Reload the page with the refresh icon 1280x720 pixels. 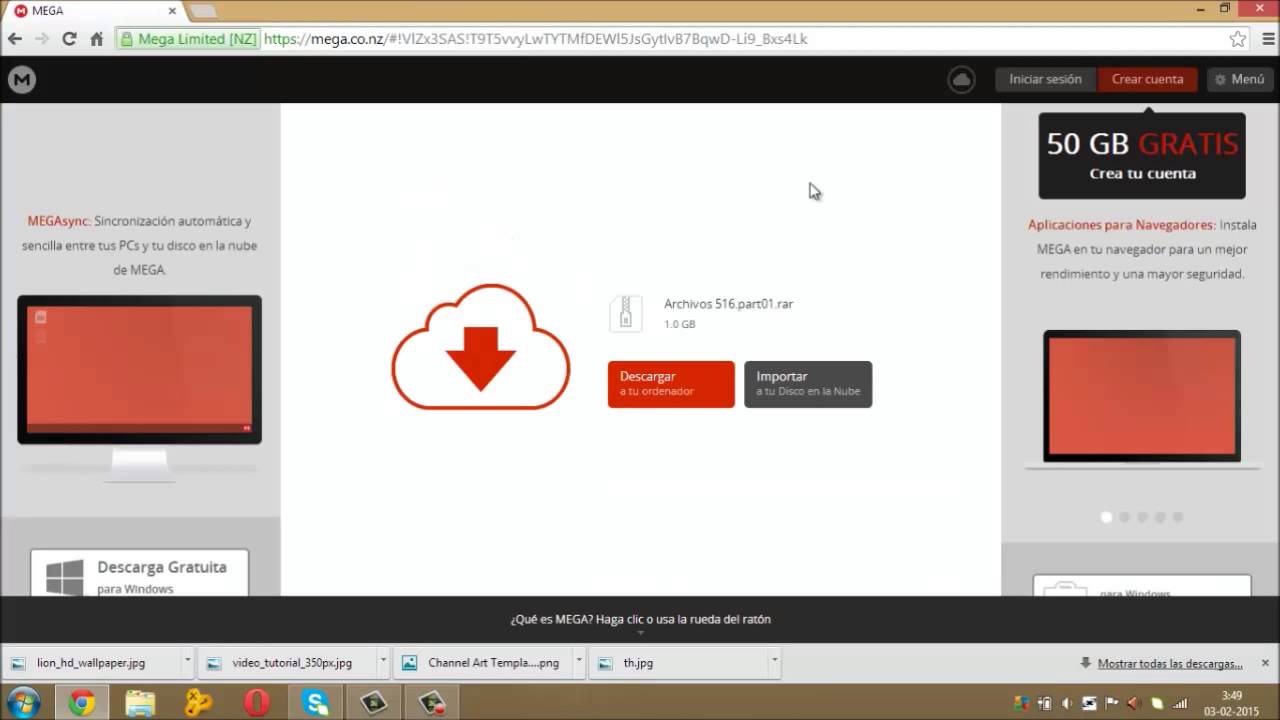(x=69, y=39)
